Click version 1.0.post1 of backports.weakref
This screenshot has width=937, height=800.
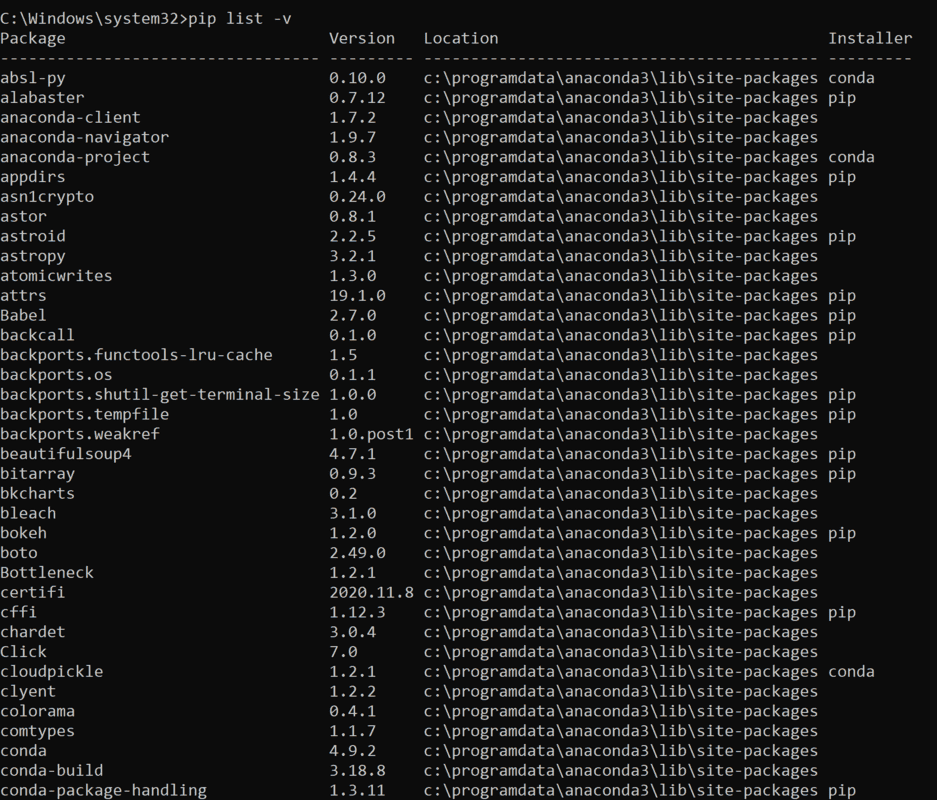click(x=371, y=434)
